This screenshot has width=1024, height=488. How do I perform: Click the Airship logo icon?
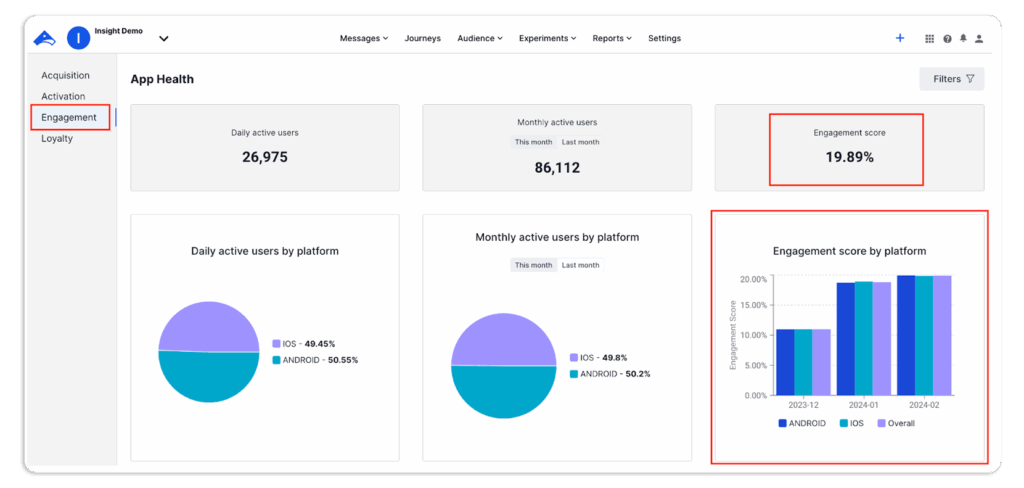pyautogui.click(x=44, y=38)
